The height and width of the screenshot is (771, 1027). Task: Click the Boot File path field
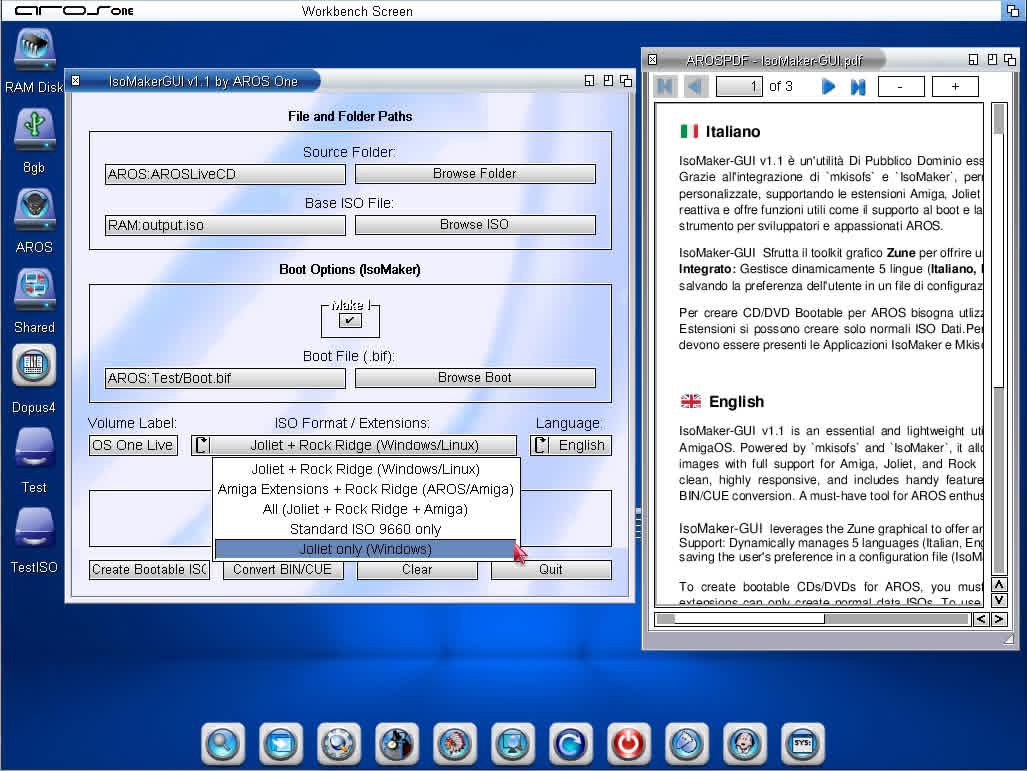click(x=225, y=379)
